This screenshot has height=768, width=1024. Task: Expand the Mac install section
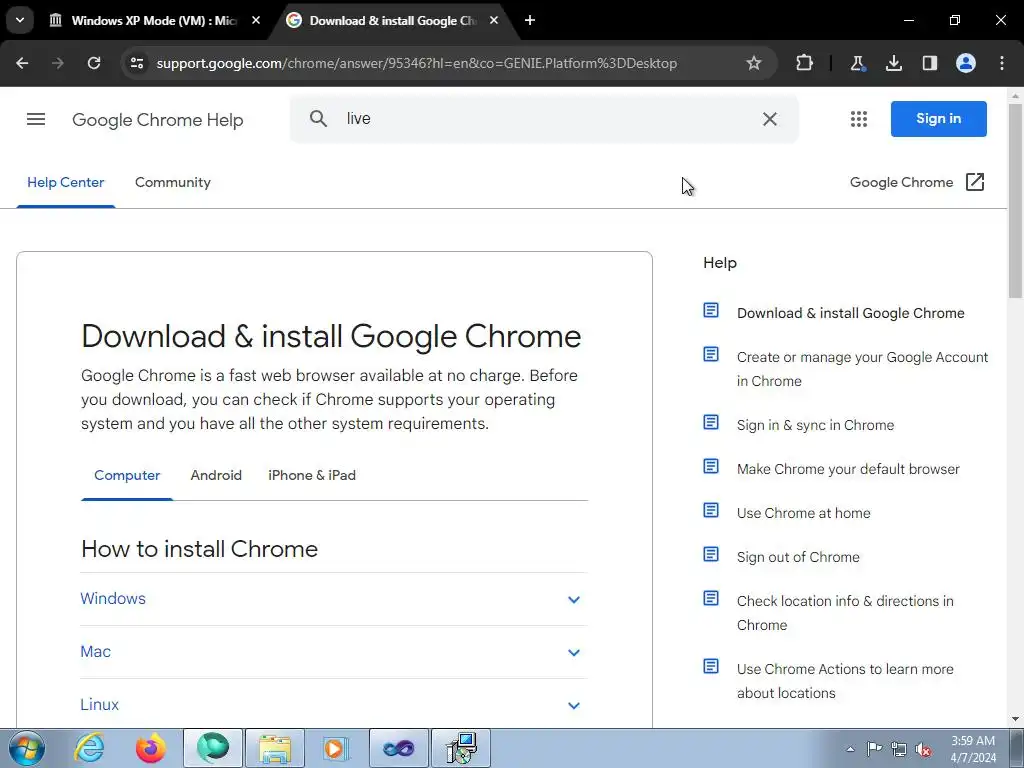click(333, 652)
